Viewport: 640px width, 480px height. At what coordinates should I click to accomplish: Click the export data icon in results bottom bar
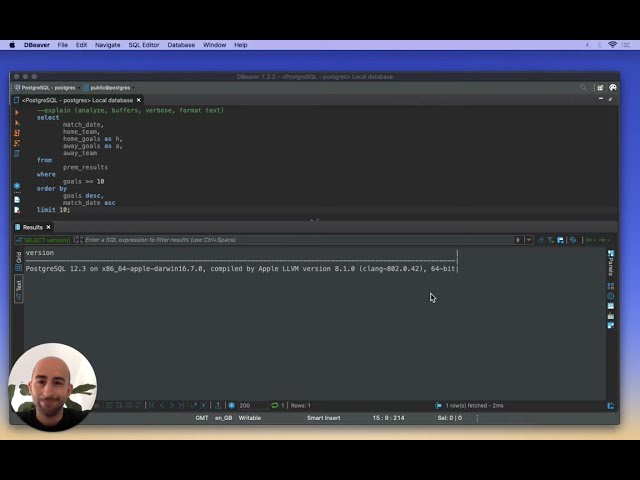218,405
